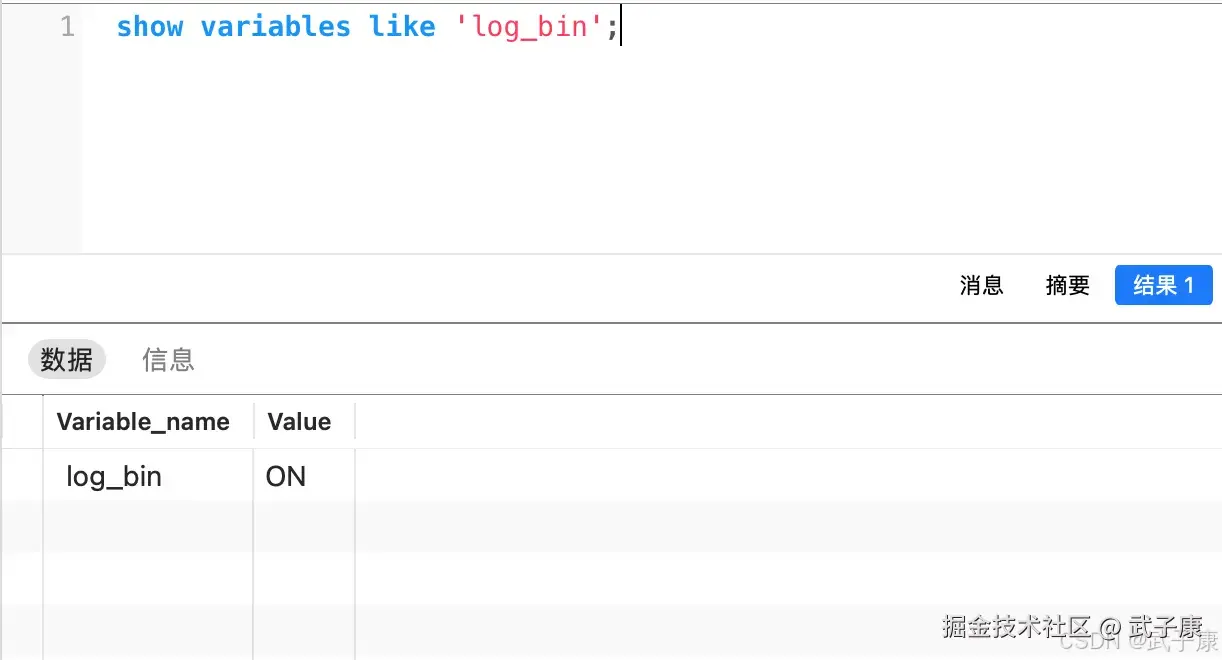Select the 结果 1 tab
1222x660 pixels.
[1163, 285]
